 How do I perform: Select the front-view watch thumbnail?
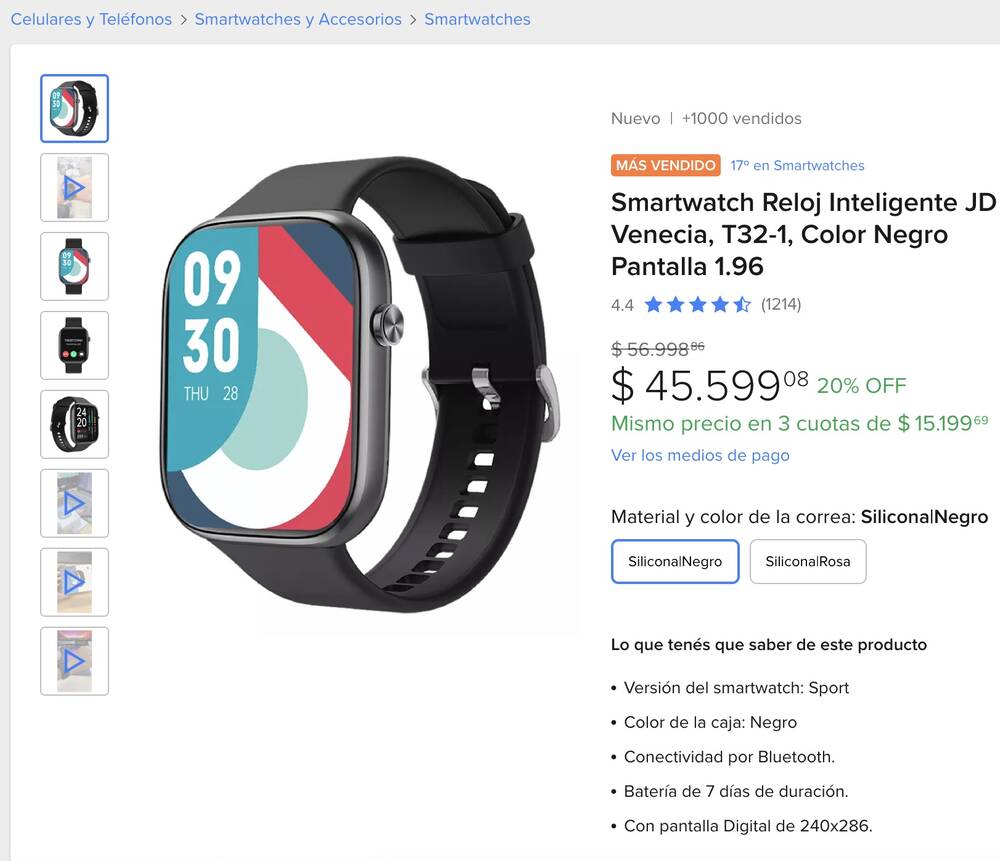pos(75,267)
